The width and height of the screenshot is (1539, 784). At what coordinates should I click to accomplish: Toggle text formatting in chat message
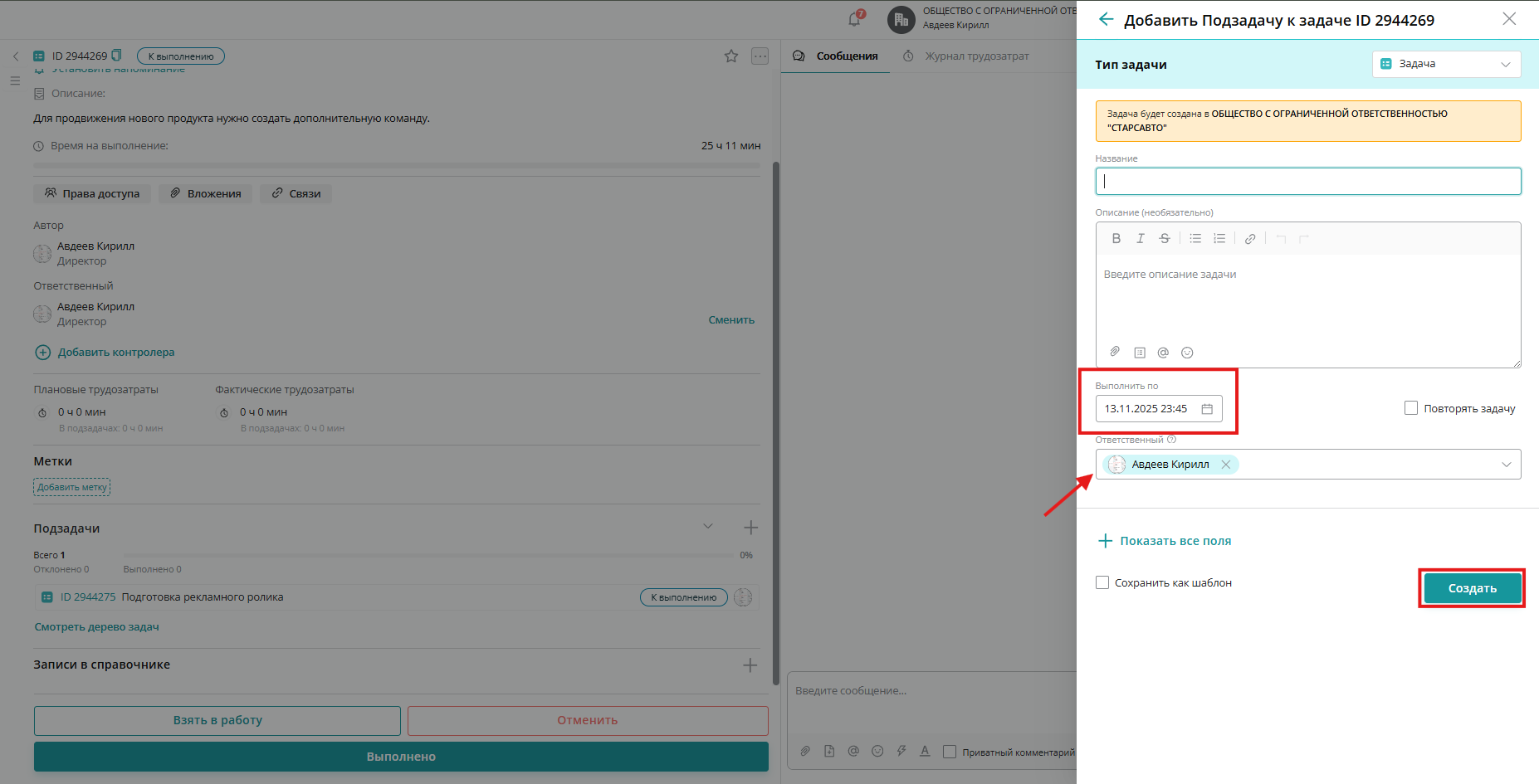pos(925,752)
